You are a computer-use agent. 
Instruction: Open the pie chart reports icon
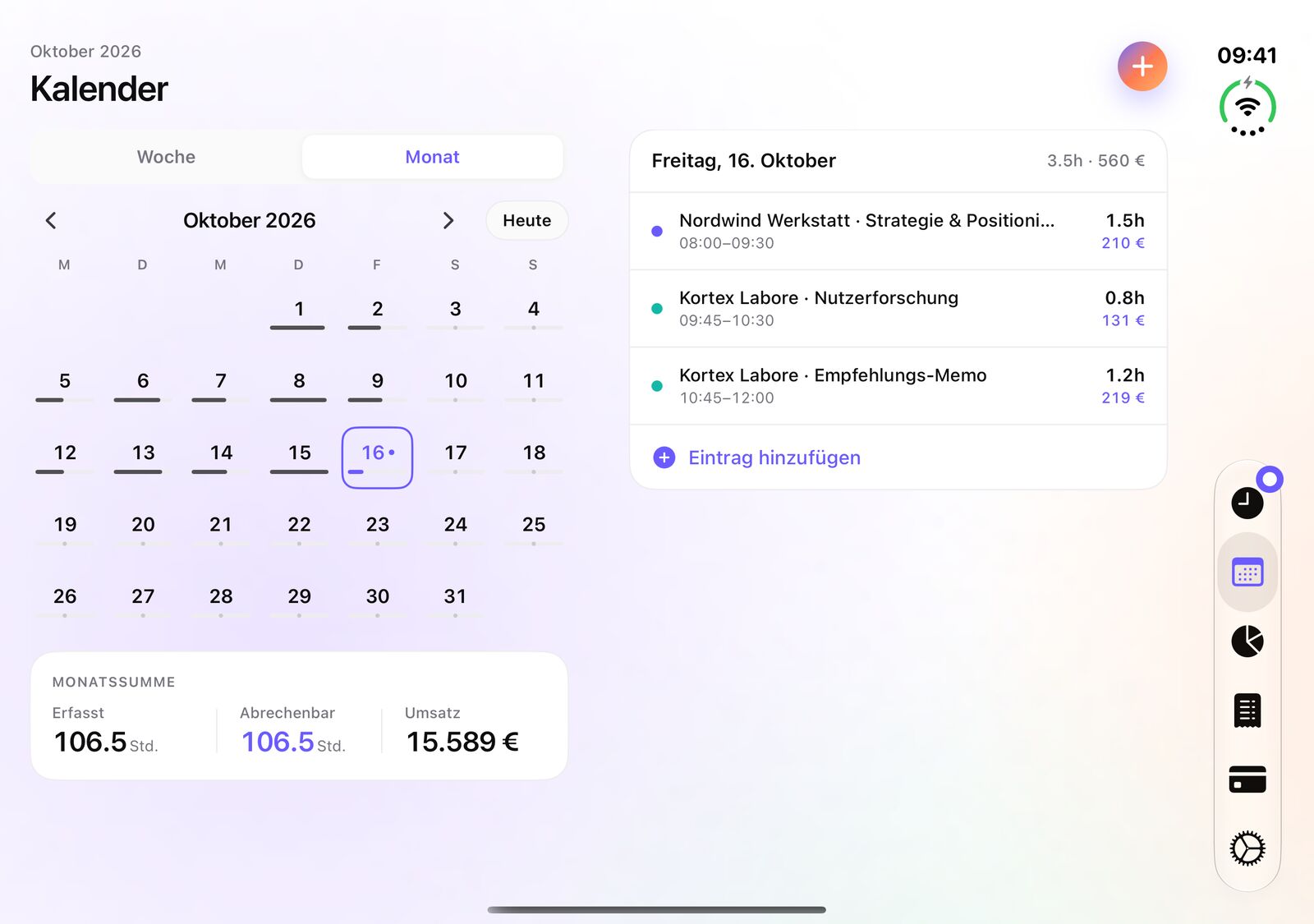pos(1247,641)
